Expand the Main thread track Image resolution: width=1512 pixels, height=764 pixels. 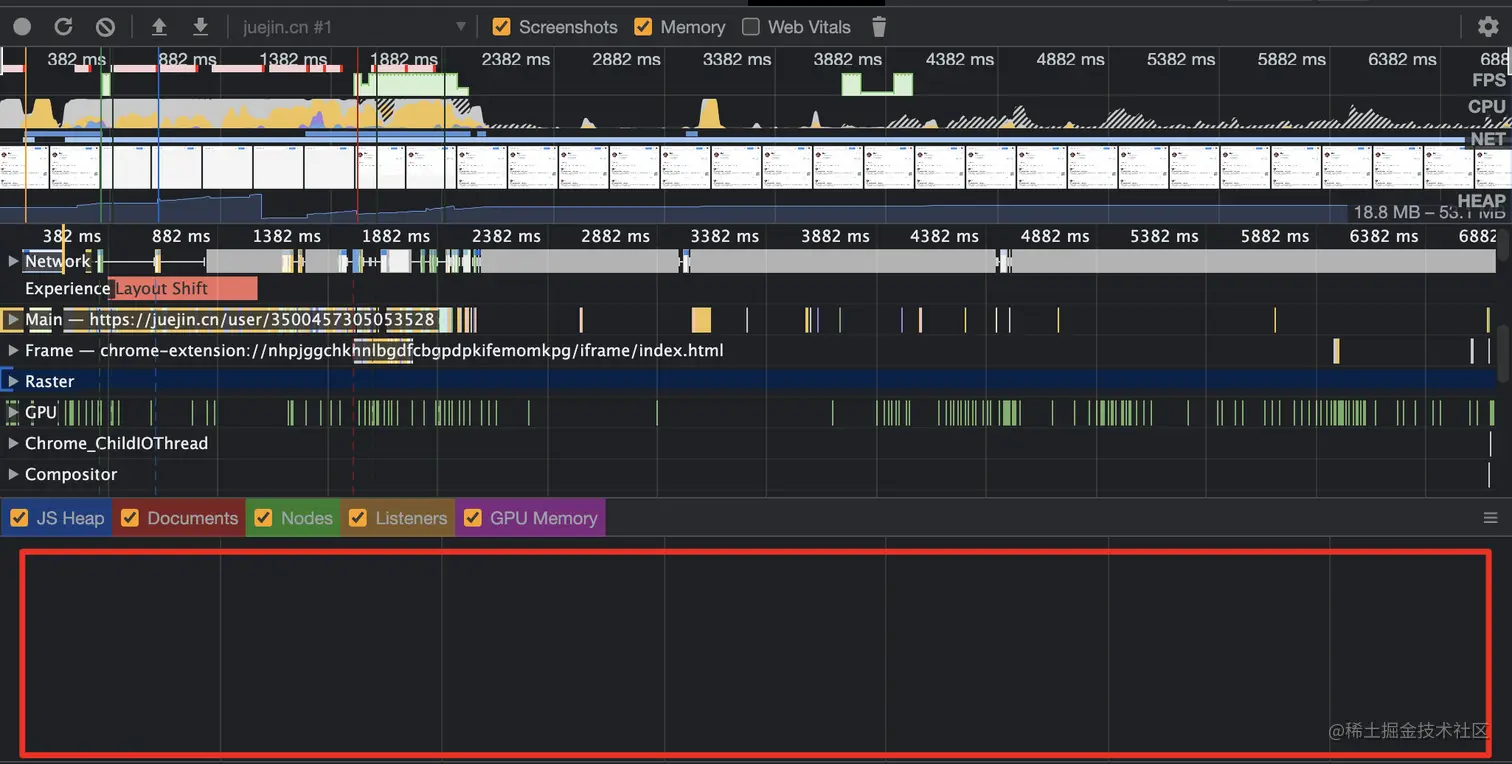(13, 320)
